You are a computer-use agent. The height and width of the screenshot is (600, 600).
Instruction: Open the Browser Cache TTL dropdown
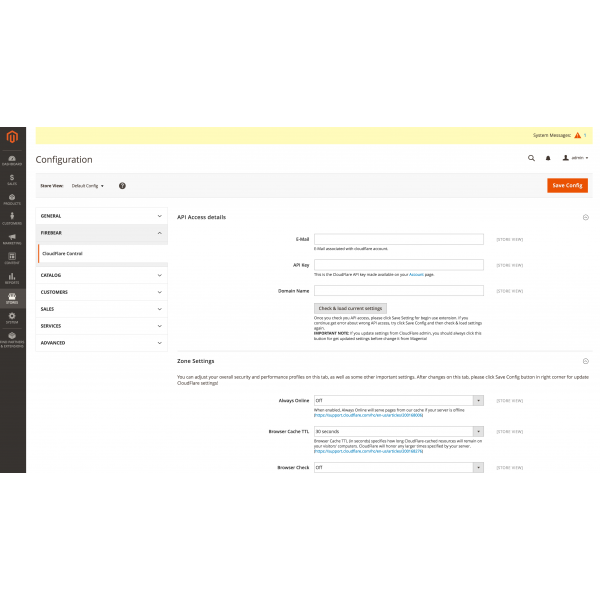pyautogui.click(x=399, y=431)
